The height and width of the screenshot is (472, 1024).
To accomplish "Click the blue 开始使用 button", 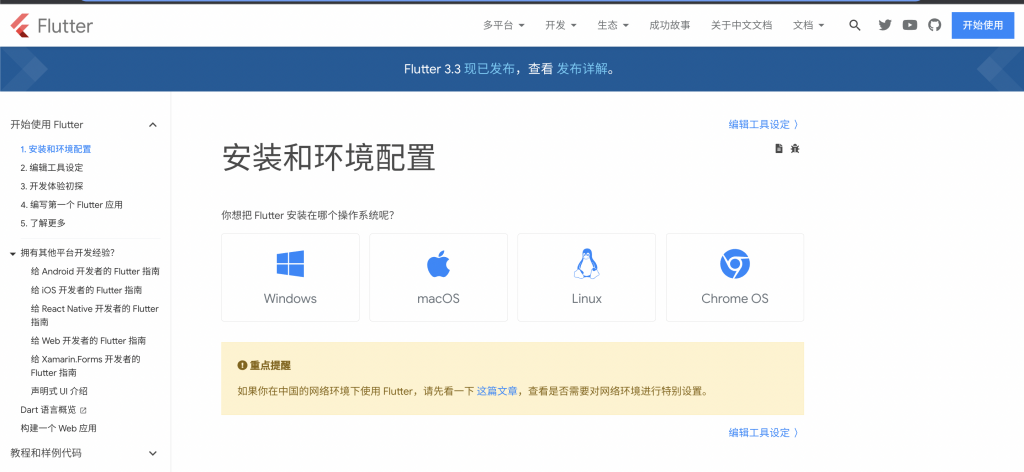I will click(x=982, y=26).
